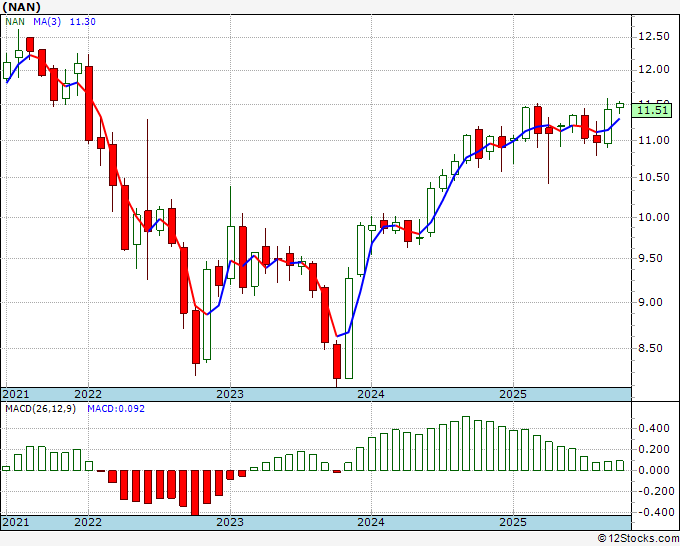
Task: Click 2022 on the price chart timeline
Action: pos(88,394)
